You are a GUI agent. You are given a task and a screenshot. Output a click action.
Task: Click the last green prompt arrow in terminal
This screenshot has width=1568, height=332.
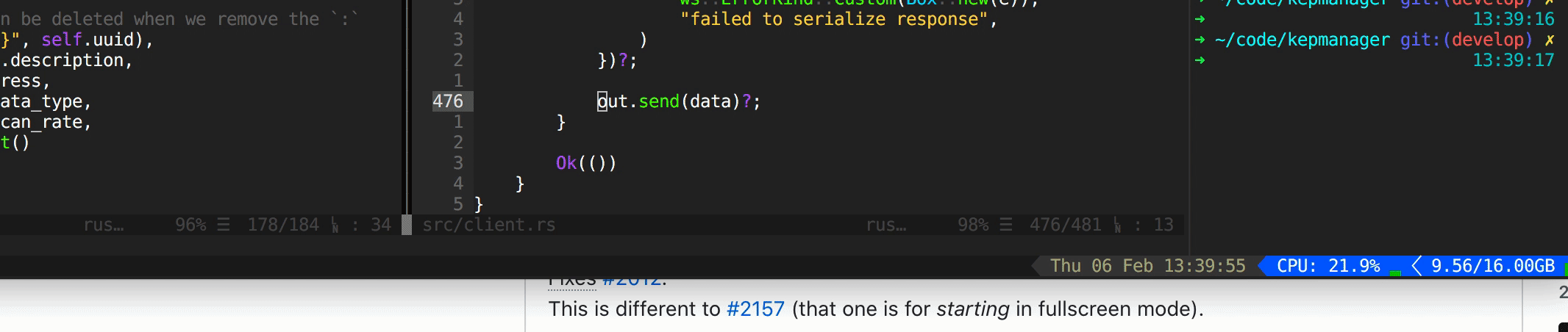(1200, 60)
